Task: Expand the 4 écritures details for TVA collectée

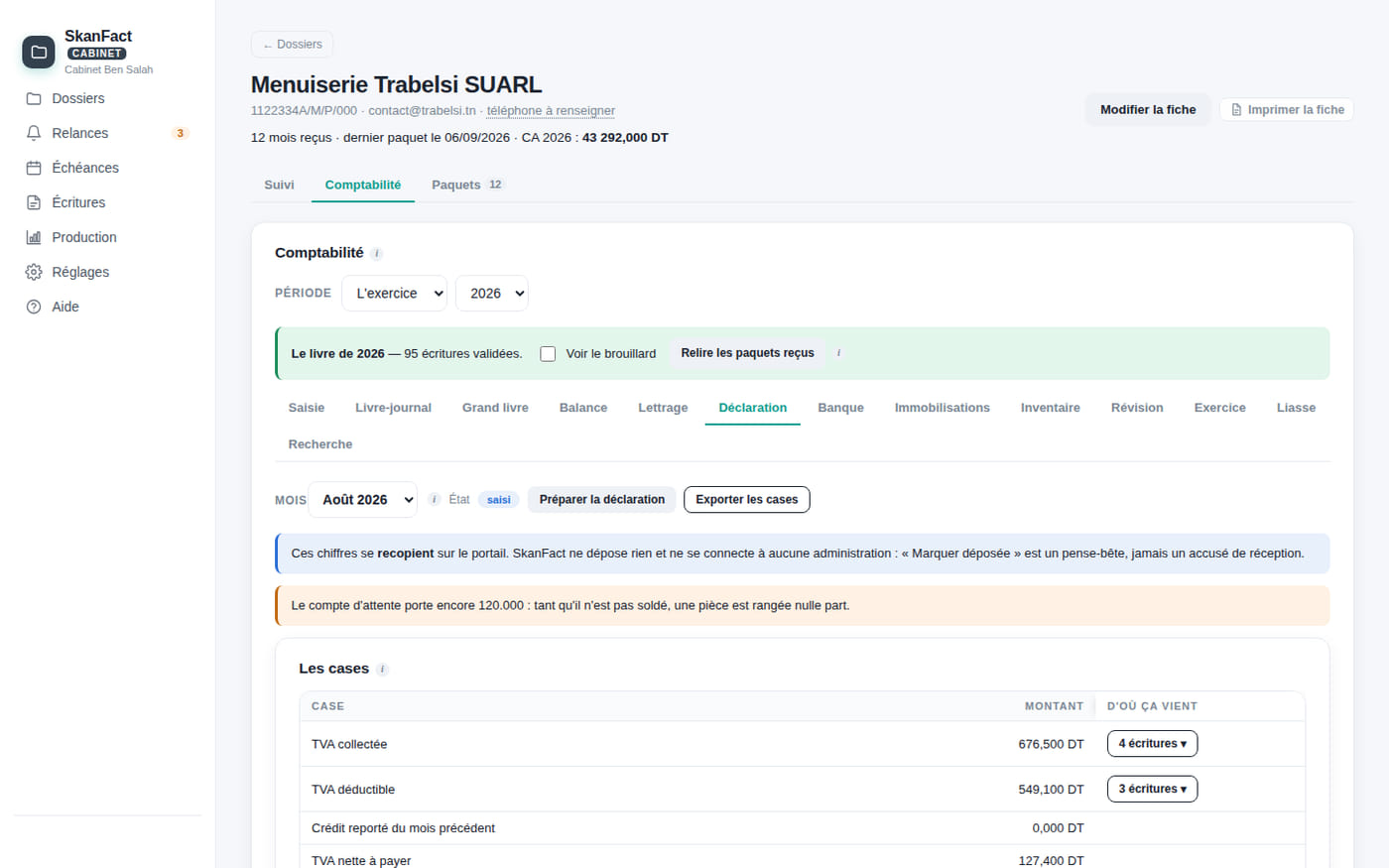Action: click(x=1152, y=744)
